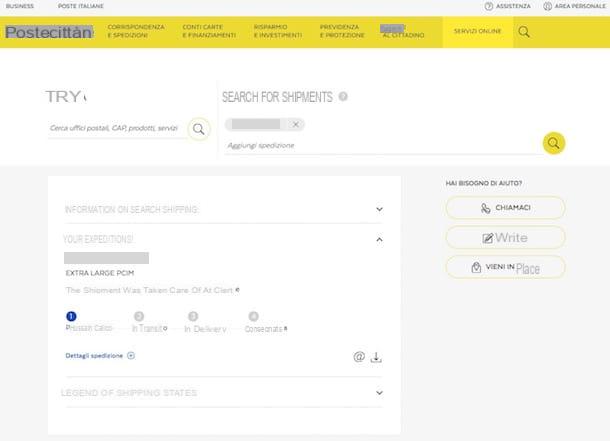Select Servizi Online tab
Viewport: 610px width, 441px height.
click(478, 31)
